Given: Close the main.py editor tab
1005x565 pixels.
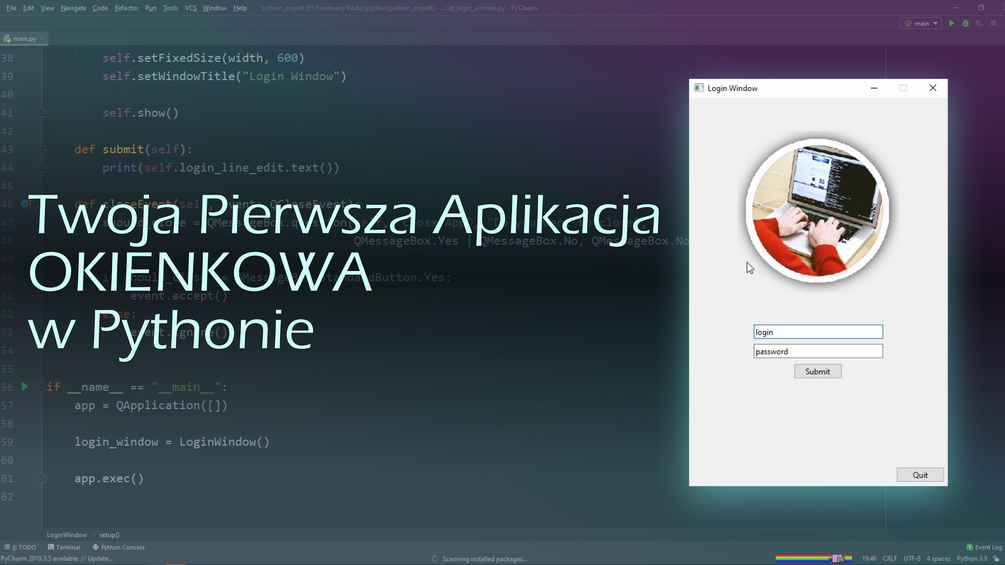Looking at the screenshot, I should coord(43,38).
